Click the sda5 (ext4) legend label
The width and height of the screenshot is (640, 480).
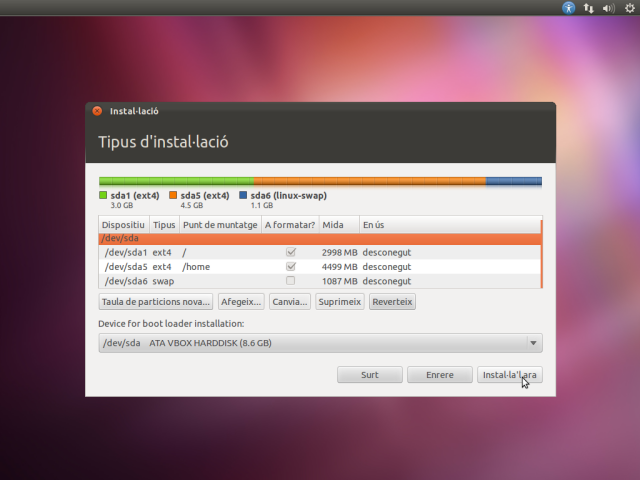[x=205, y=196]
